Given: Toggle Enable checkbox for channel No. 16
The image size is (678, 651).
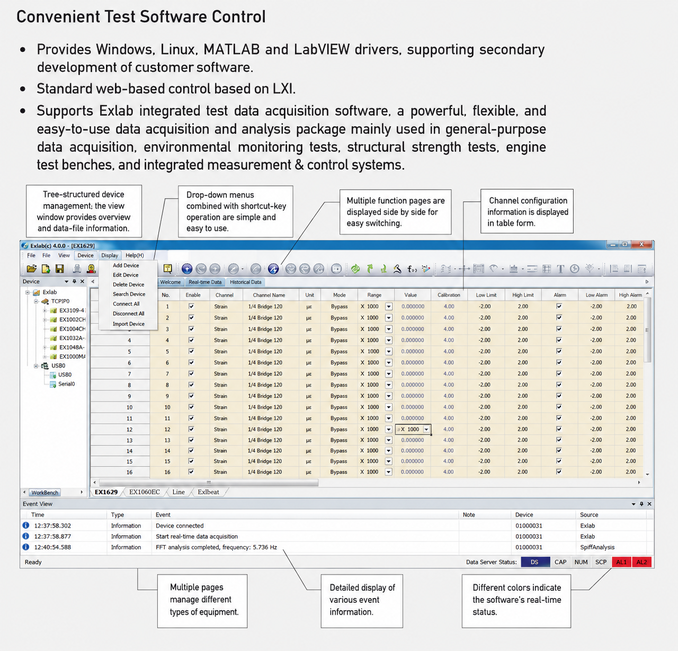Looking at the screenshot, I should click(191, 472).
